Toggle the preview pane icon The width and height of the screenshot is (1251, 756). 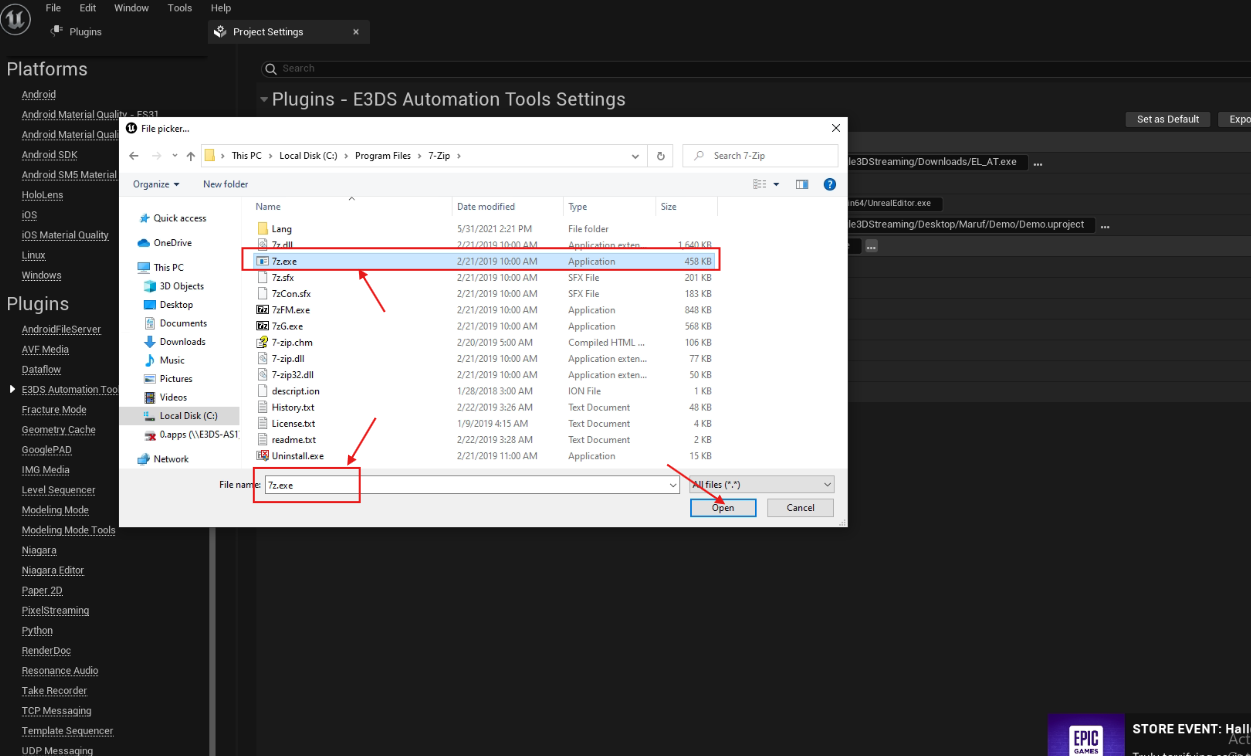point(802,184)
